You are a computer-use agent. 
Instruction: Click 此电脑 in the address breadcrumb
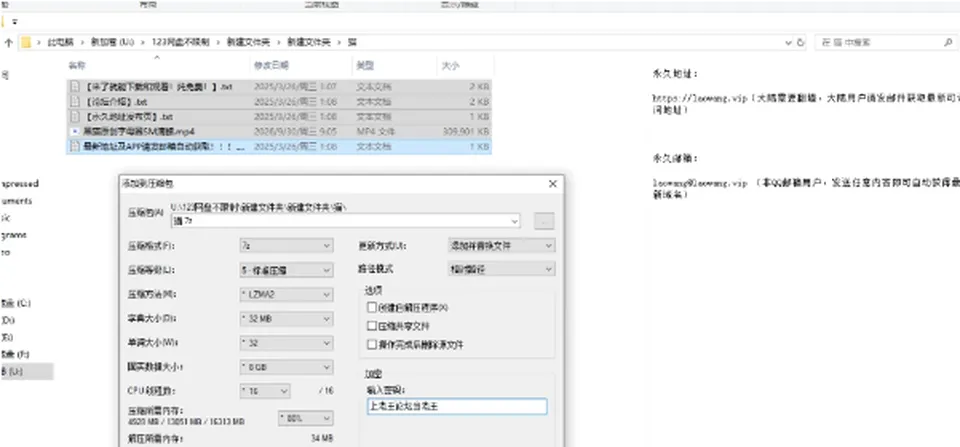click(x=61, y=42)
